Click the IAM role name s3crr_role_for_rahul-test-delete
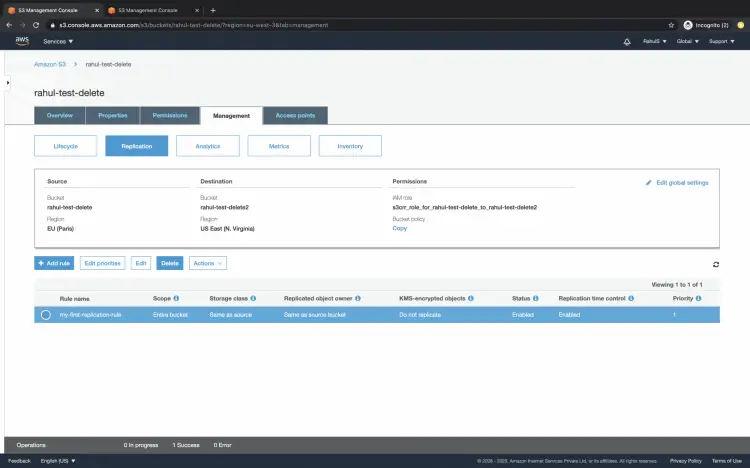The width and height of the screenshot is (750, 468). 464,207
